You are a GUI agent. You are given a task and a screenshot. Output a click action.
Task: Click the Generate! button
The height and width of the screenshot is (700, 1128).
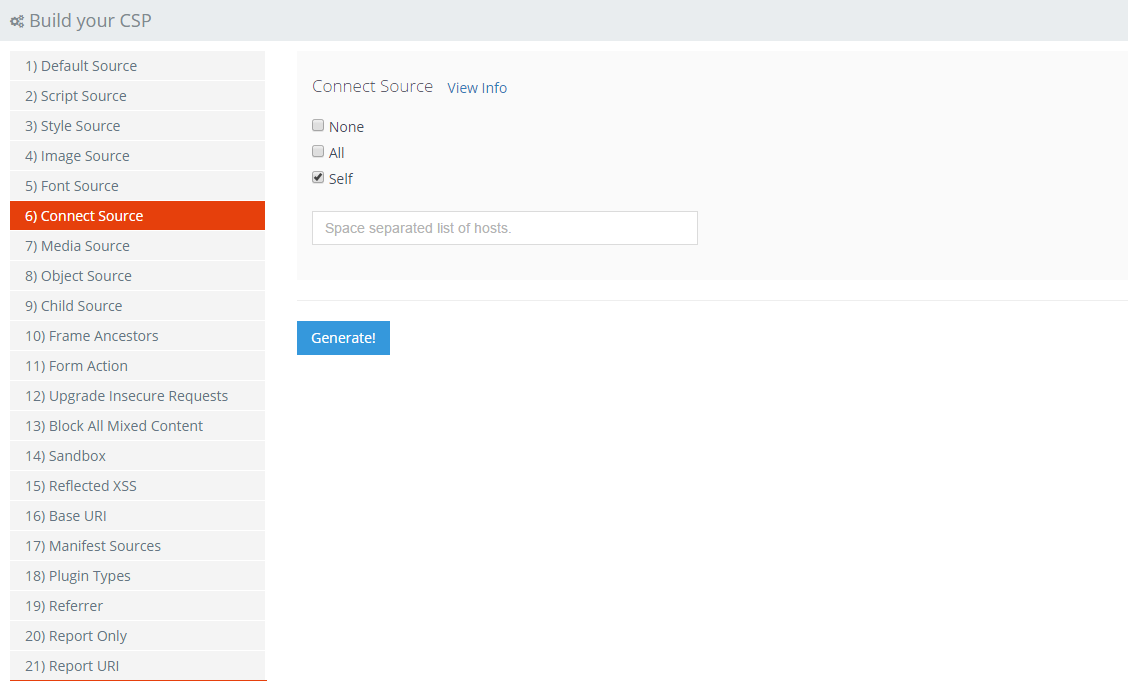[x=343, y=338]
